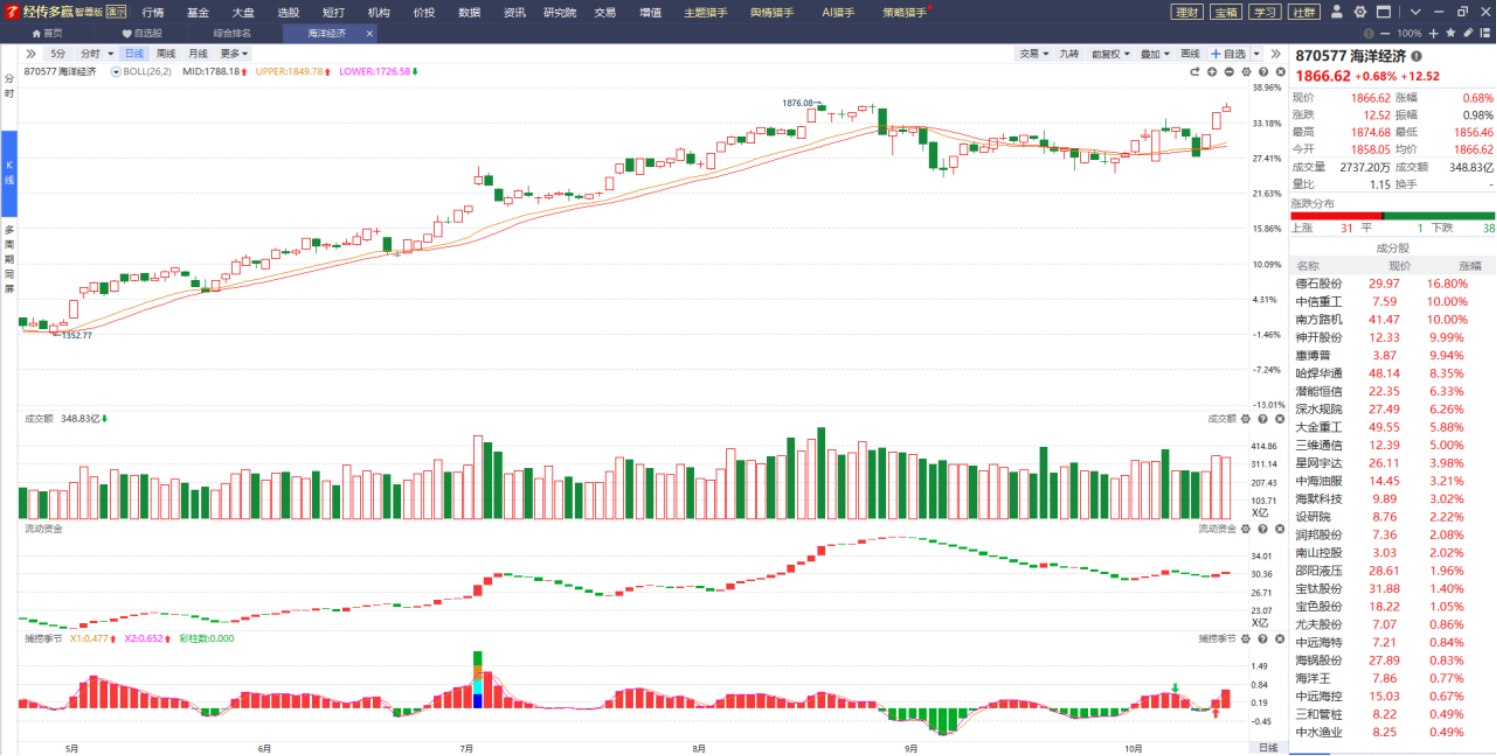Expand the BOLL indicator selector arrow
Screen dimensions: 1497x756
tap(116, 72)
